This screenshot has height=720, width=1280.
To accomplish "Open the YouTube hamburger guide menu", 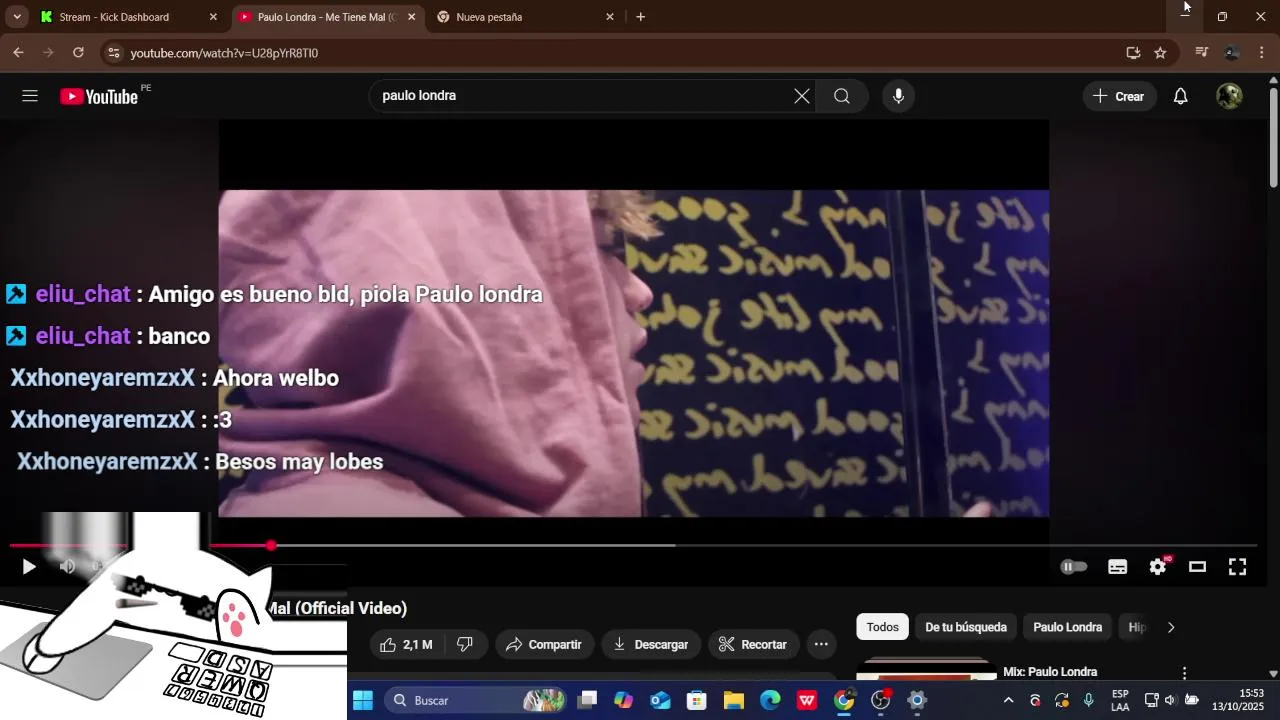I will tap(30, 96).
